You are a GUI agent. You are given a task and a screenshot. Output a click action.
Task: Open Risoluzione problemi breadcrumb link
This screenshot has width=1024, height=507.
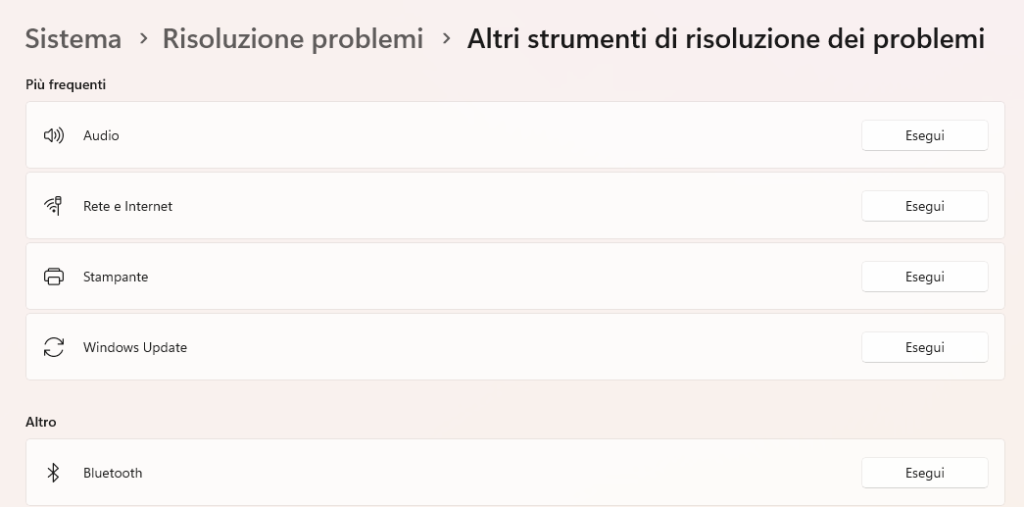click(x=292, y=39)
